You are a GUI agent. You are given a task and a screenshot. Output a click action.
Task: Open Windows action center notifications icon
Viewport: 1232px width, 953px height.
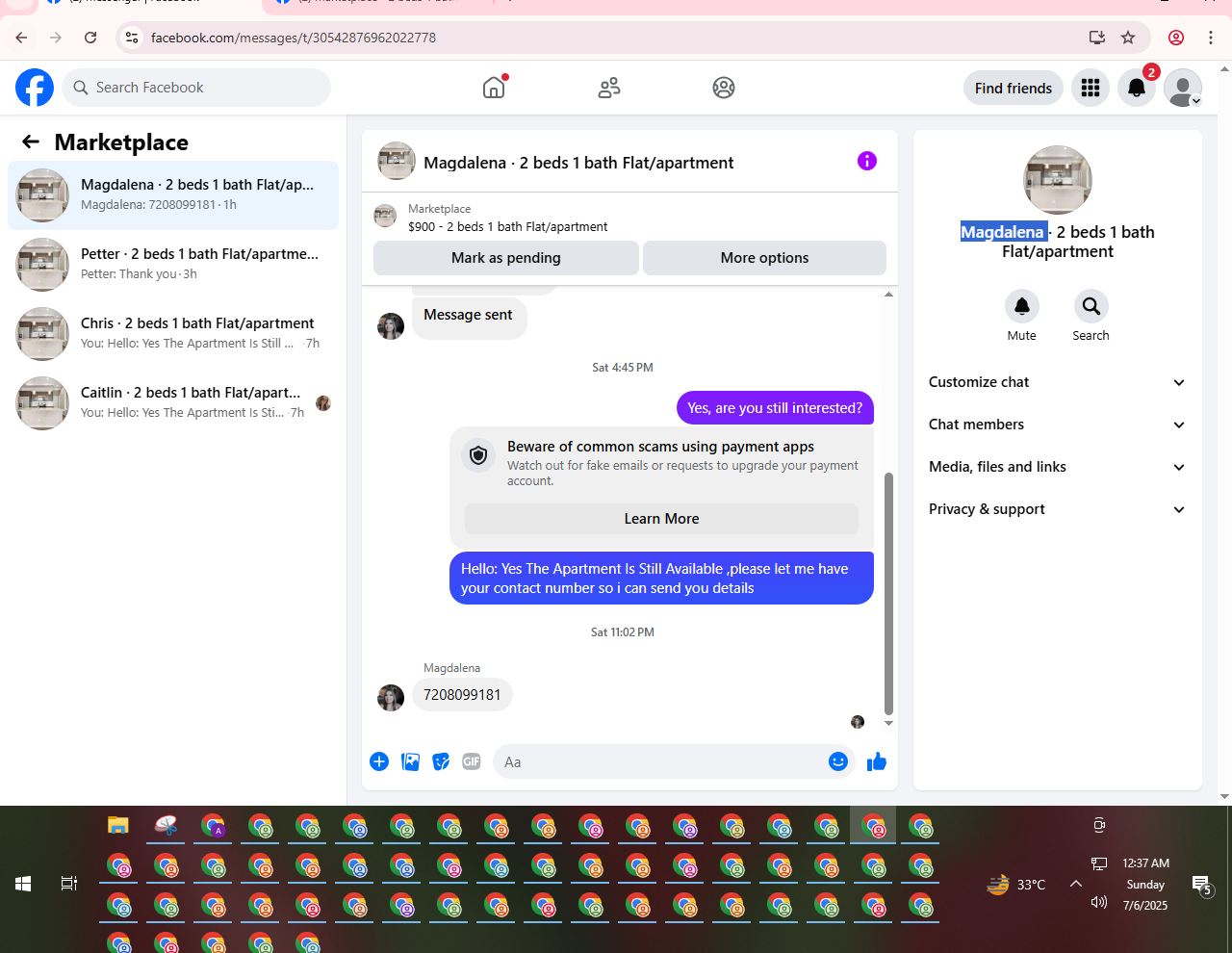click(x=1201, y=885)
